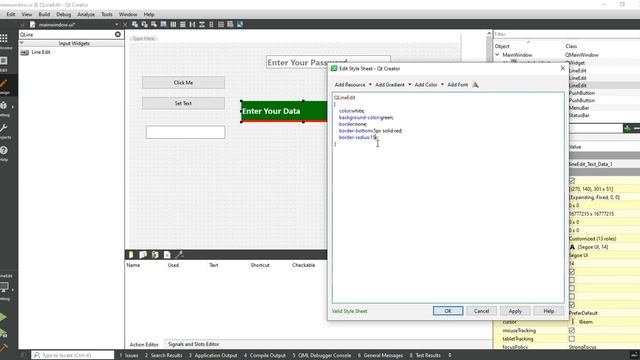Open the Tools menu
The height and width of the screenshot is (360, 640).
point(107,14)
